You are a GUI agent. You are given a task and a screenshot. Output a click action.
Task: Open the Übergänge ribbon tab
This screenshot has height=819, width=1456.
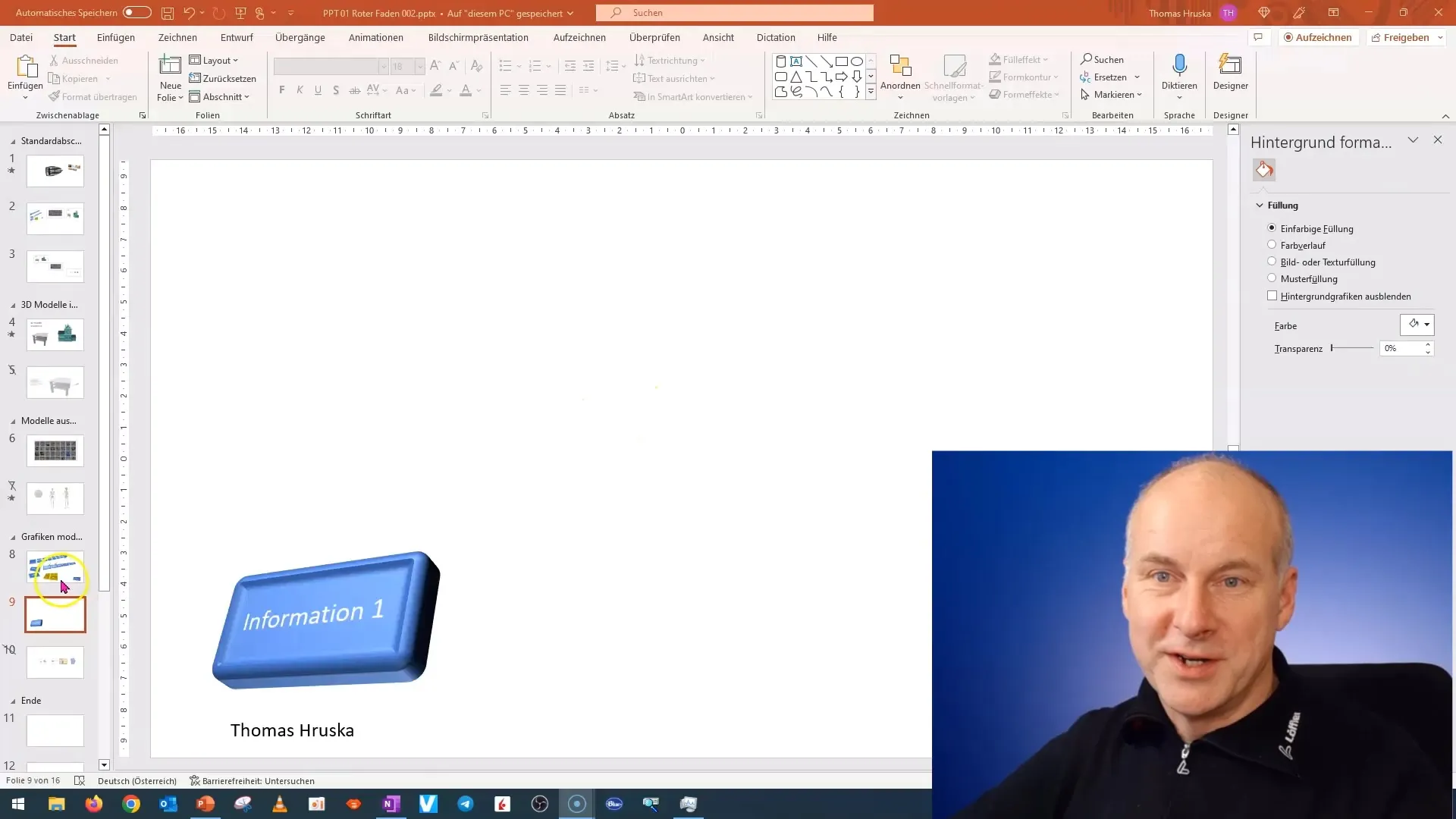(300, 37)
